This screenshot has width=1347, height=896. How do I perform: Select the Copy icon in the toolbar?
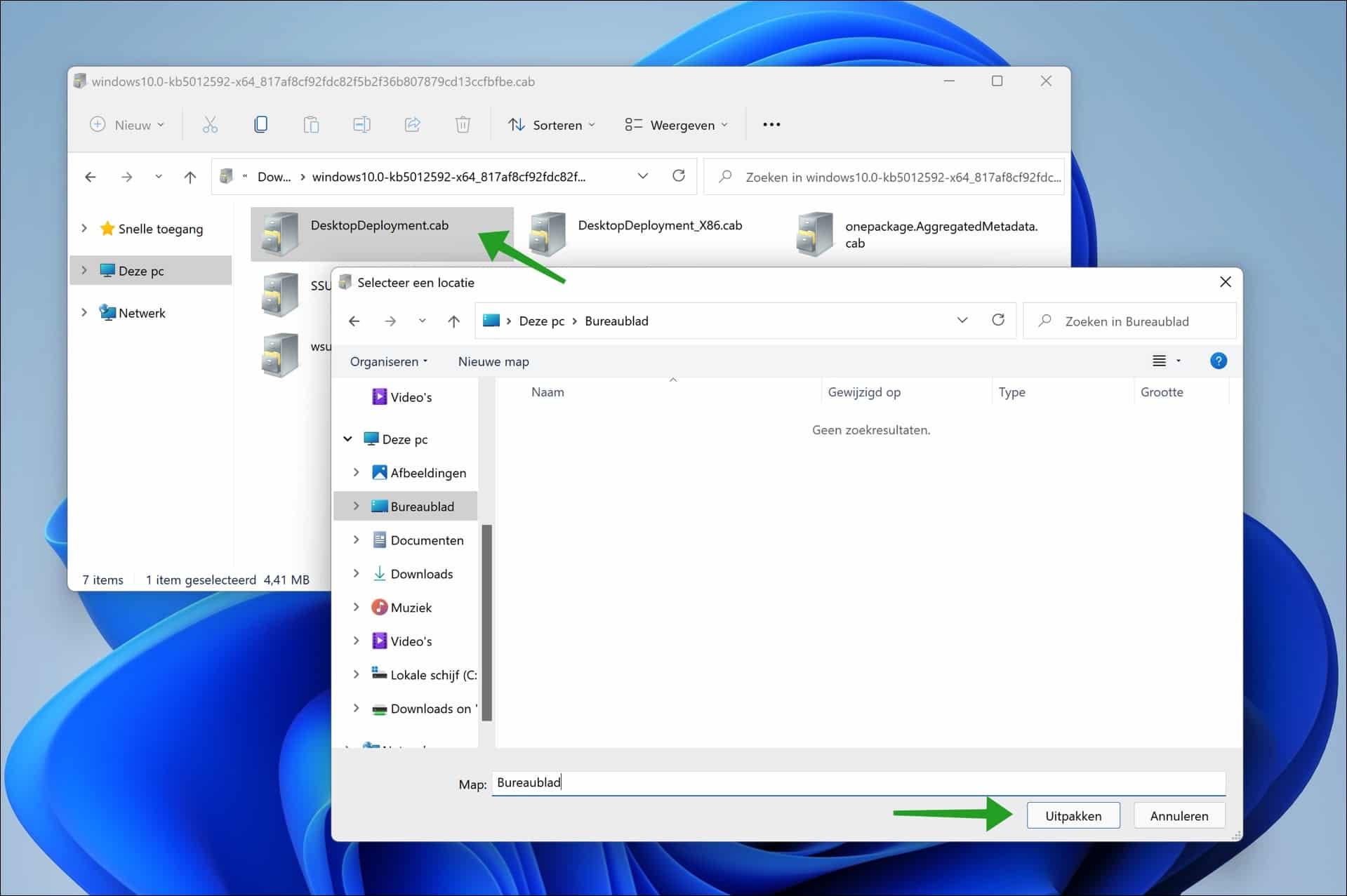click(260, 124)
